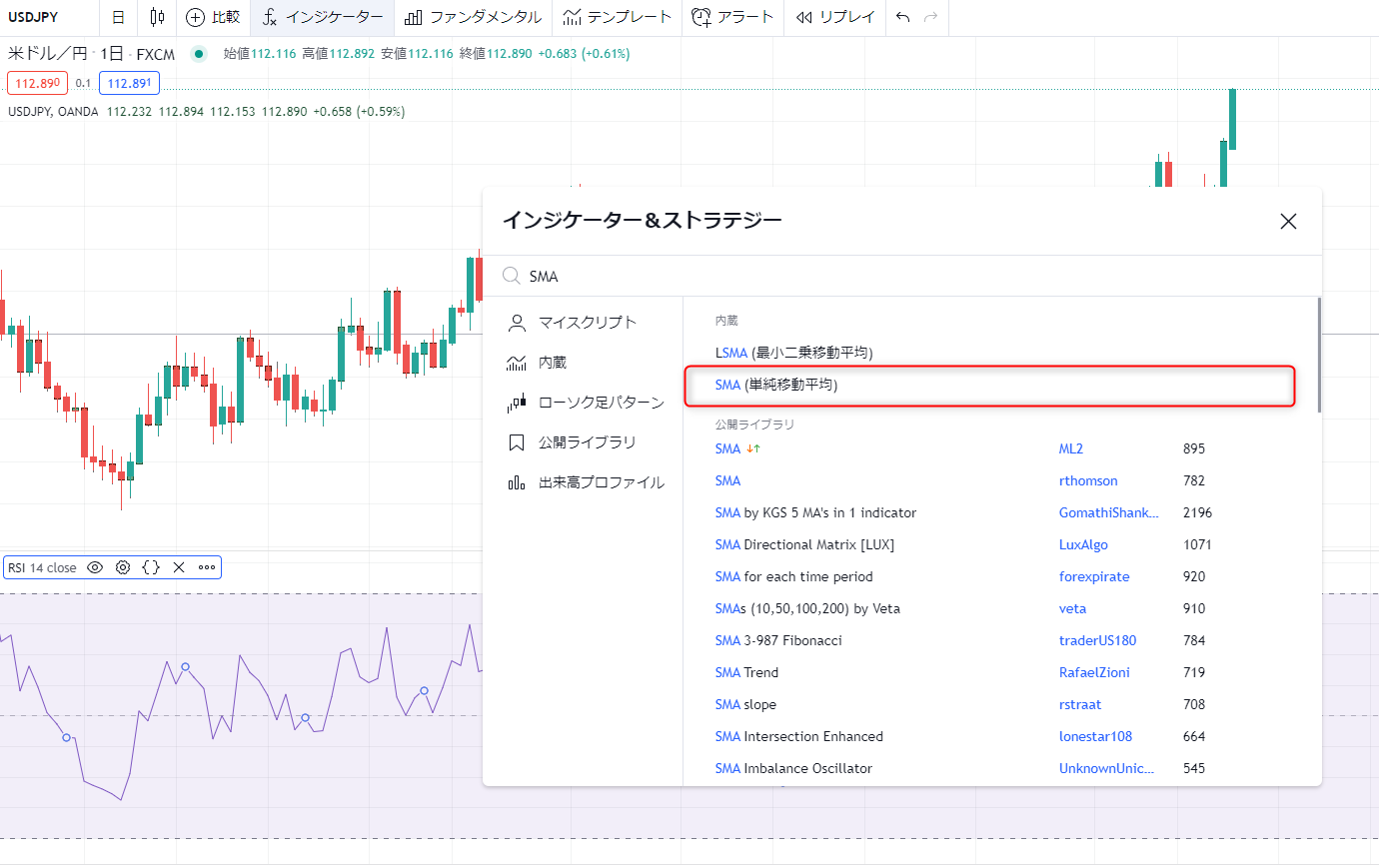Add SMA slope script
Screen dimensions: 1379x868
(x=745, y=704)
